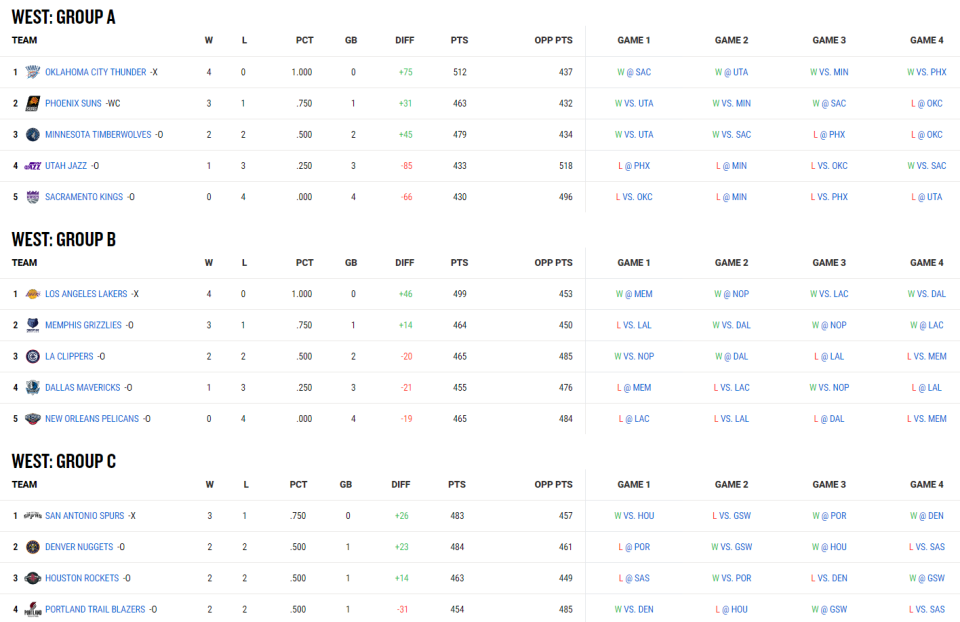This screenshot has width=960, height=622.
Task: Click the Los Angeles Lakers logo icon
Action: pos(33,294)
